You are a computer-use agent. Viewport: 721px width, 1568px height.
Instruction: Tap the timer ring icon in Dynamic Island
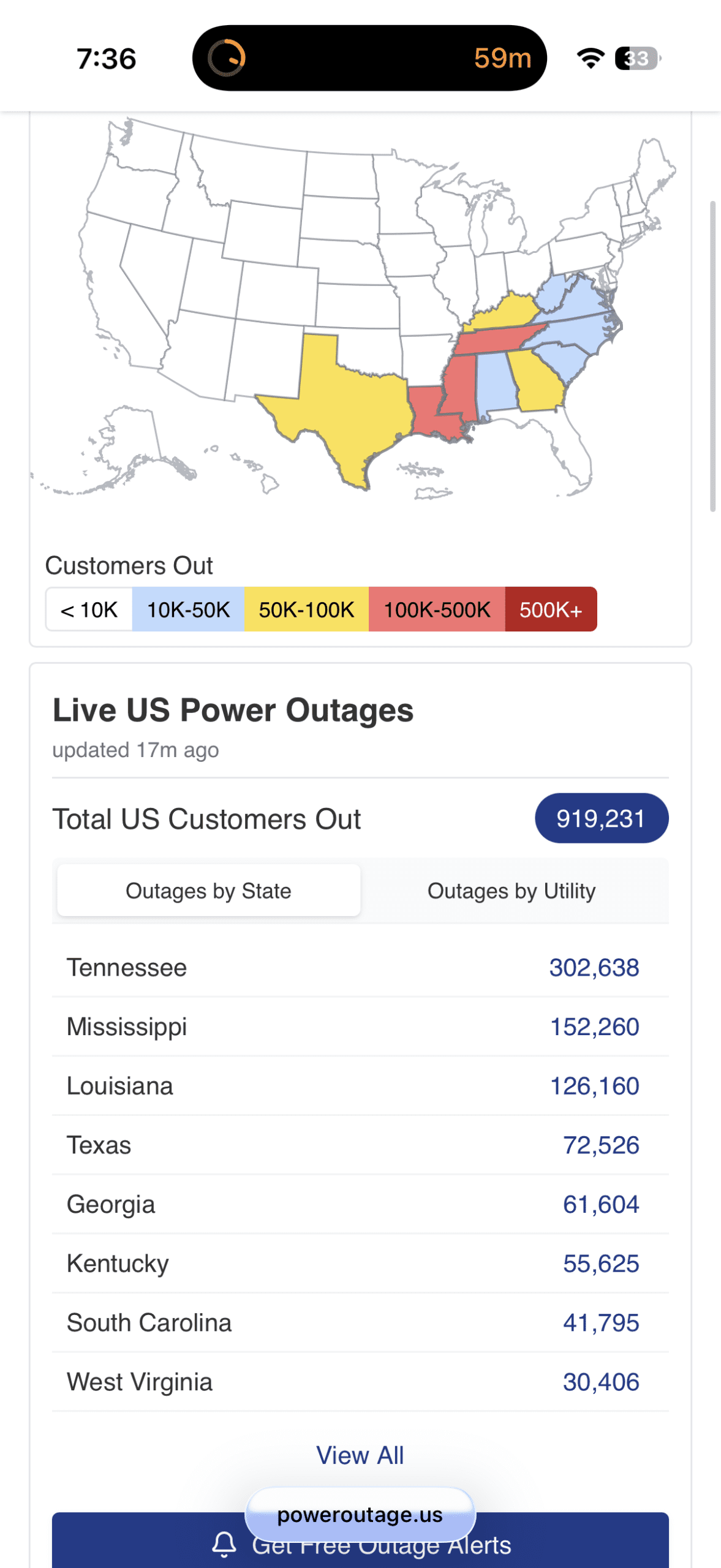[227, 58]
